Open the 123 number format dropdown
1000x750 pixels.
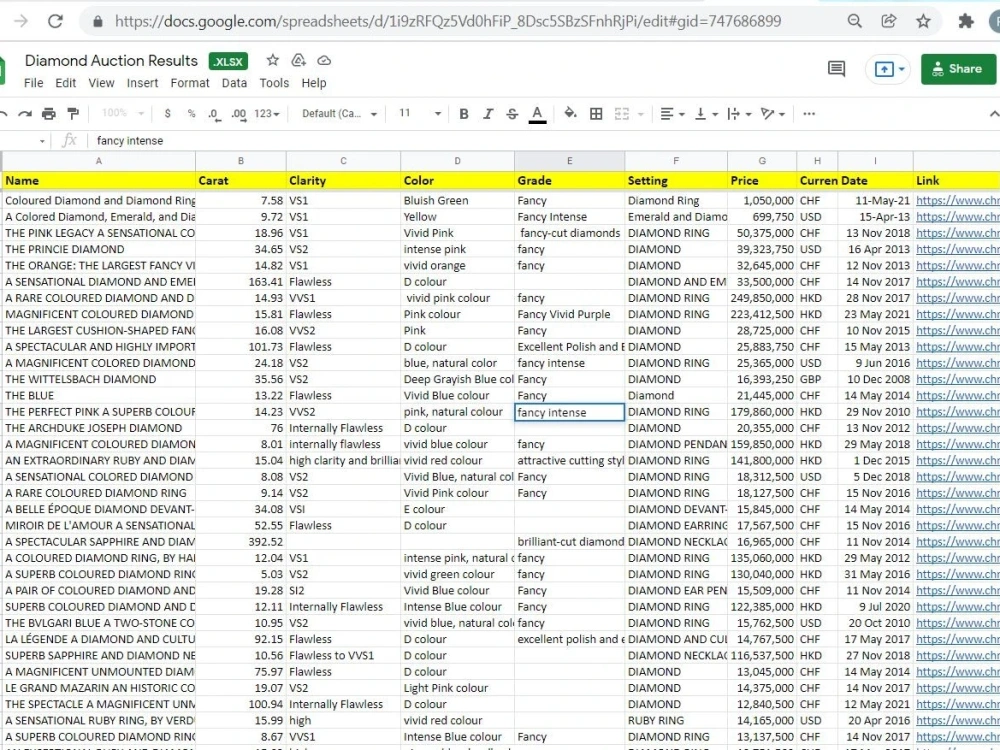[267, 114]
